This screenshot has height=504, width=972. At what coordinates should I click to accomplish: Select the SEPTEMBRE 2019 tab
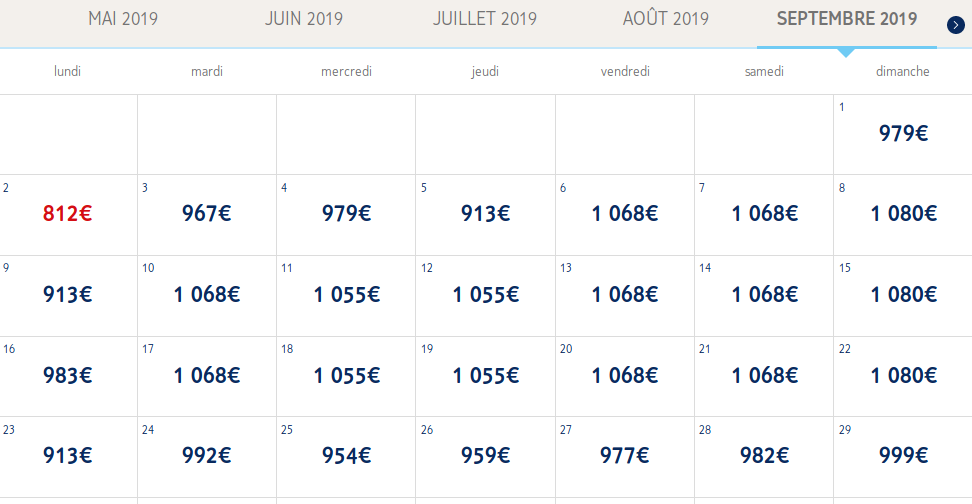tap(847, 19)
